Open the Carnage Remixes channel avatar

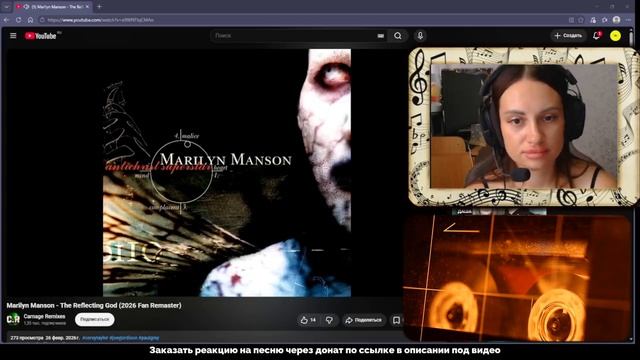point(13,319)
